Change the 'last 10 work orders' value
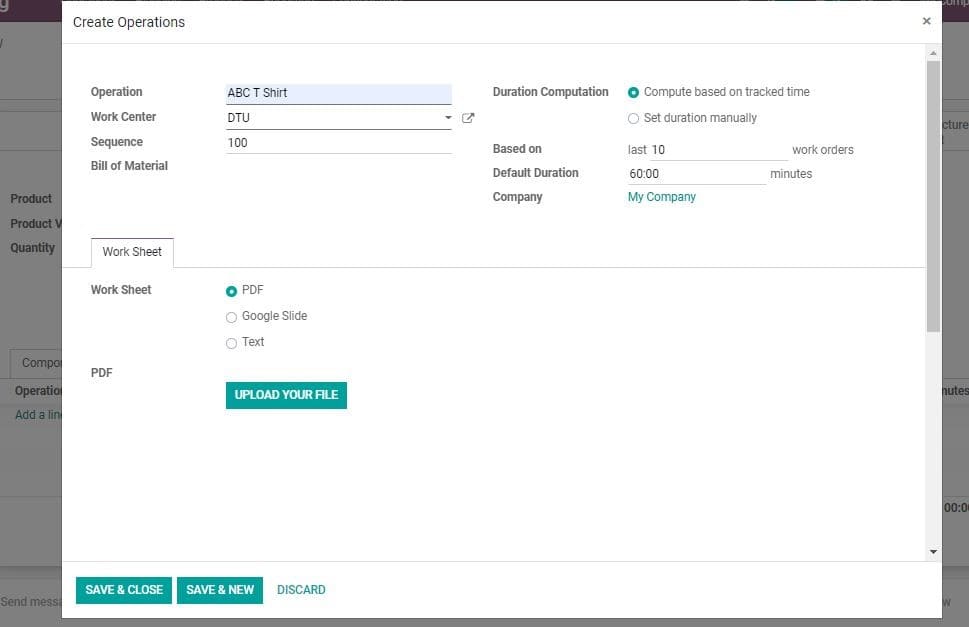969x627 pixels. [x=715, y=149]
